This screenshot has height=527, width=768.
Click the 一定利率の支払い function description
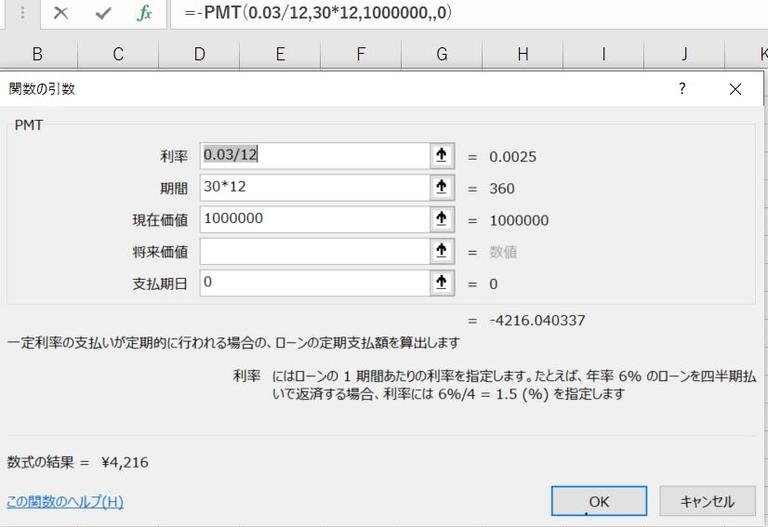point(234,343)
